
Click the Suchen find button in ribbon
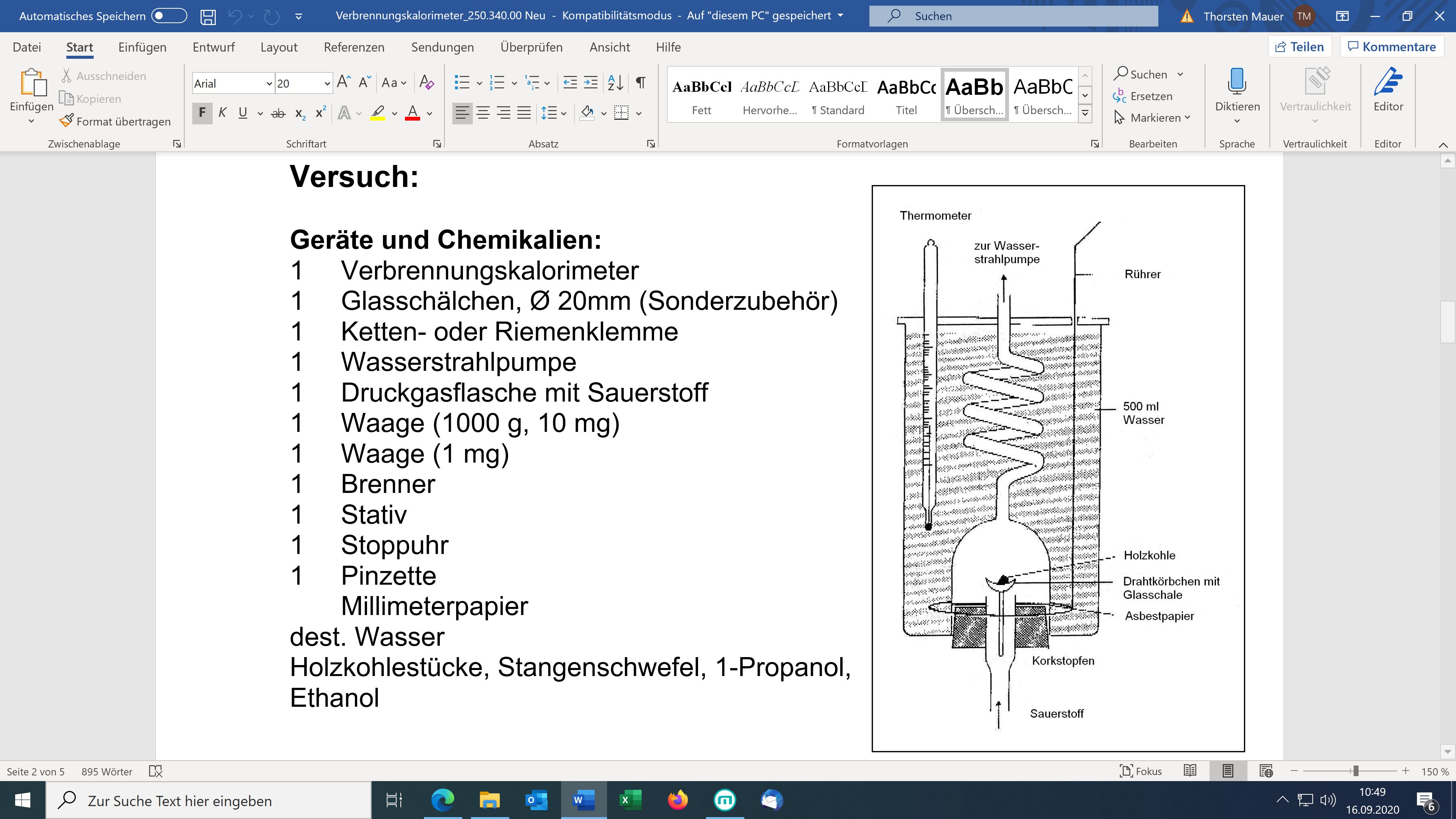[x=1141, y=74]
